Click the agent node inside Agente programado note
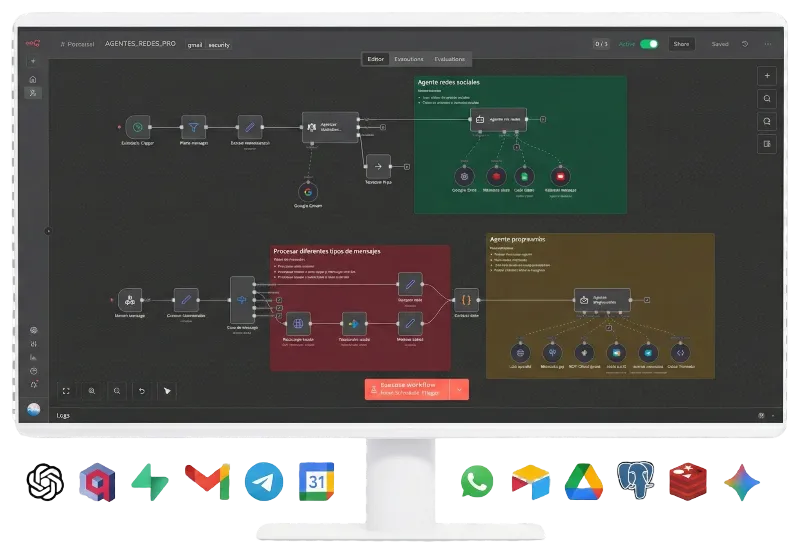The height and width of the screenshot is (556, 796). point(602,300)
